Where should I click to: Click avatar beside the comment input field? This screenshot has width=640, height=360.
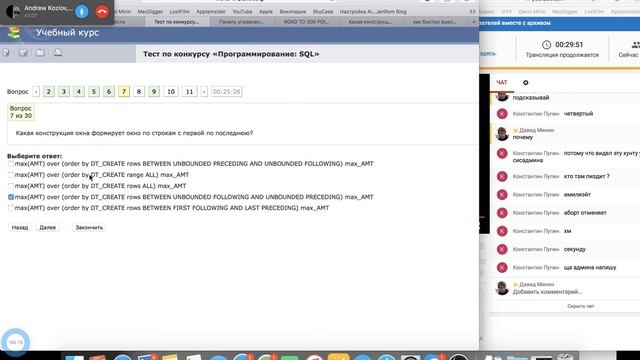(502, 288)
